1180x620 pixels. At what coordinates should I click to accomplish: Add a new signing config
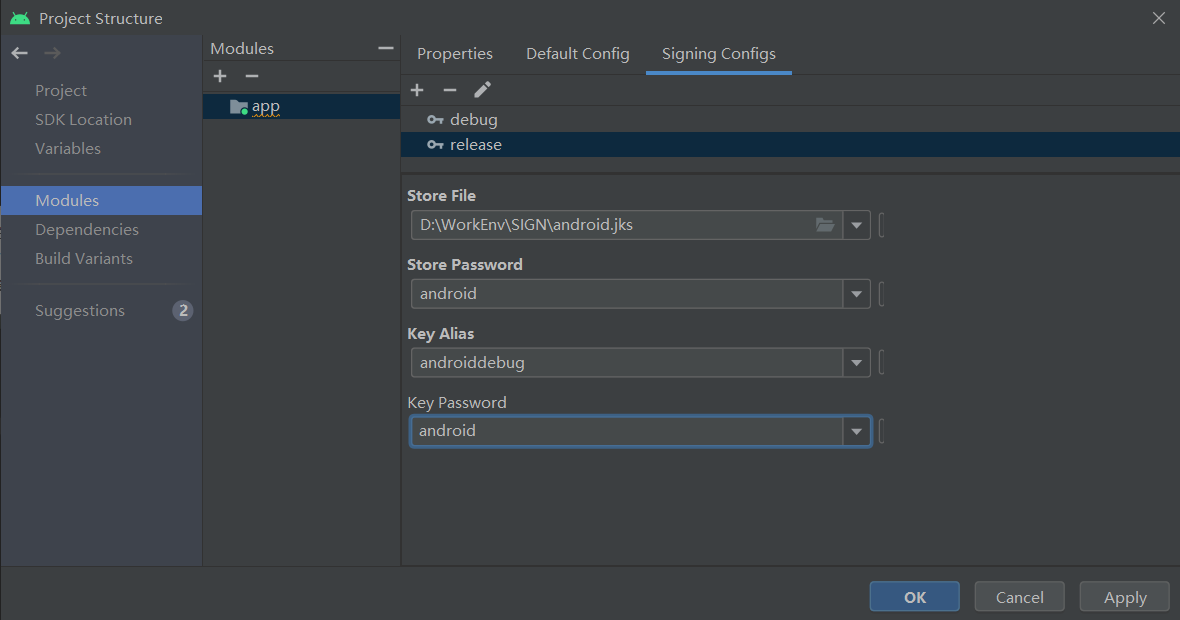(x=417, y=90)
